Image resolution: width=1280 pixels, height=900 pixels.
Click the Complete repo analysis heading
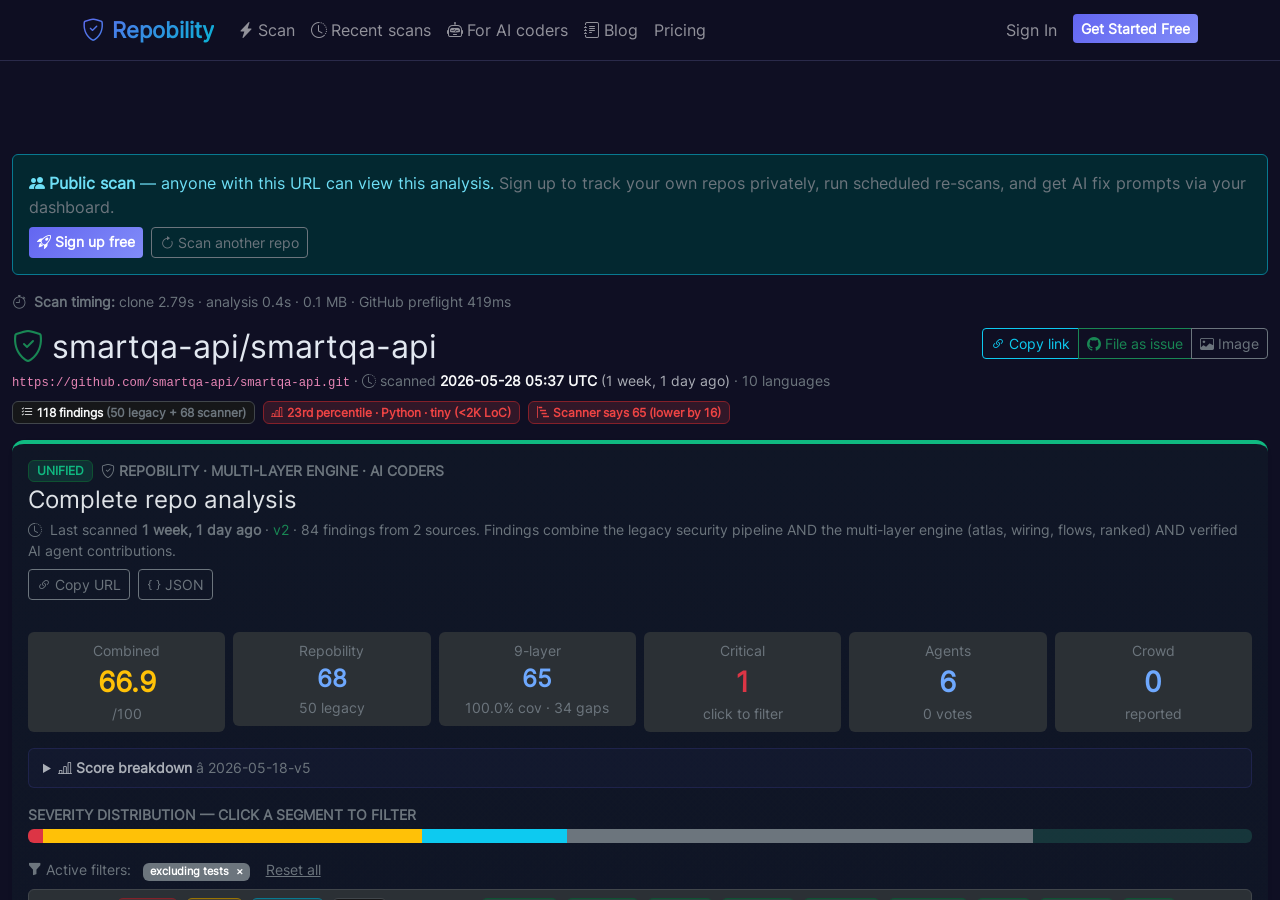pos(162,499)
